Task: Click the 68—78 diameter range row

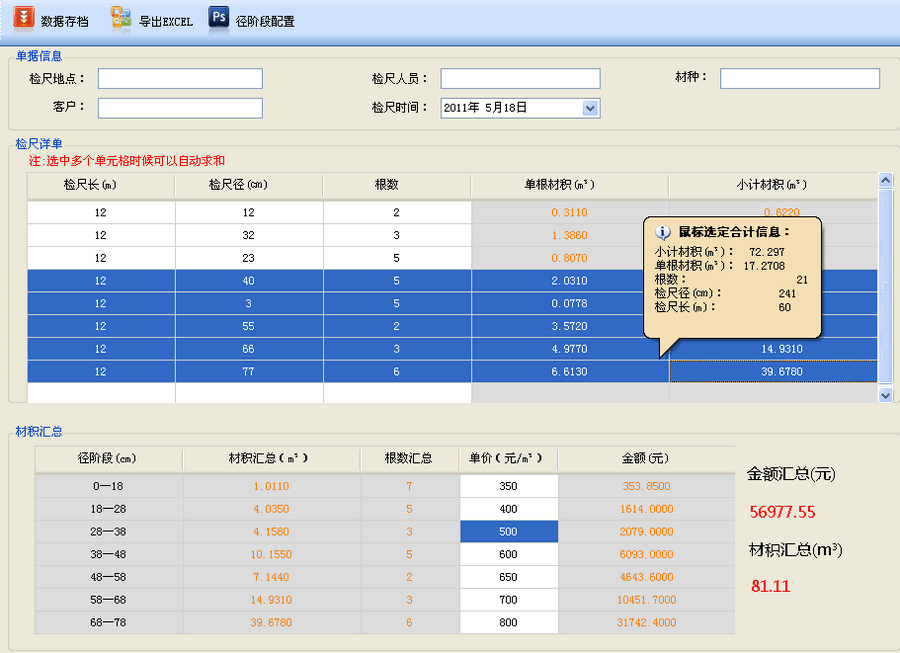Action: pyautogui.click(x=109, y=622)
